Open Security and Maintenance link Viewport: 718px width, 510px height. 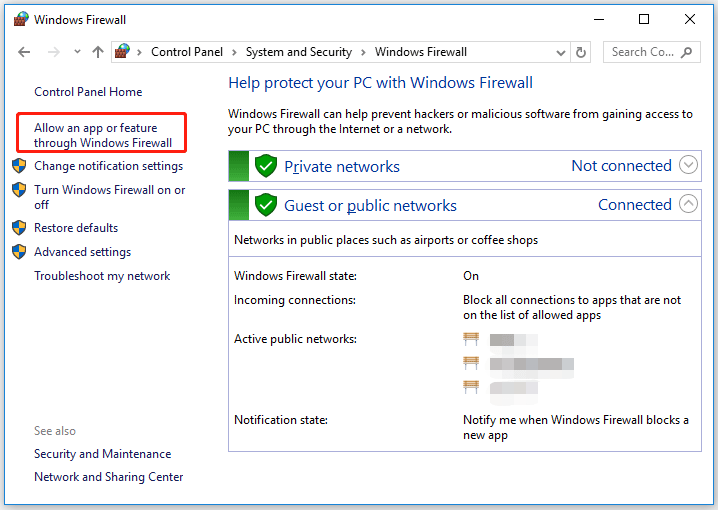(103, 454)
